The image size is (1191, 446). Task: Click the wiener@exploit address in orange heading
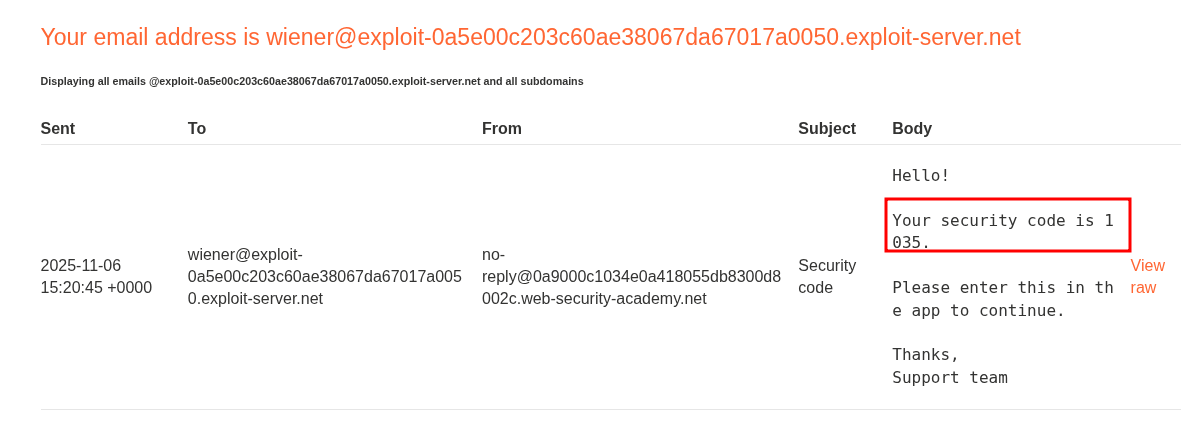643,37
